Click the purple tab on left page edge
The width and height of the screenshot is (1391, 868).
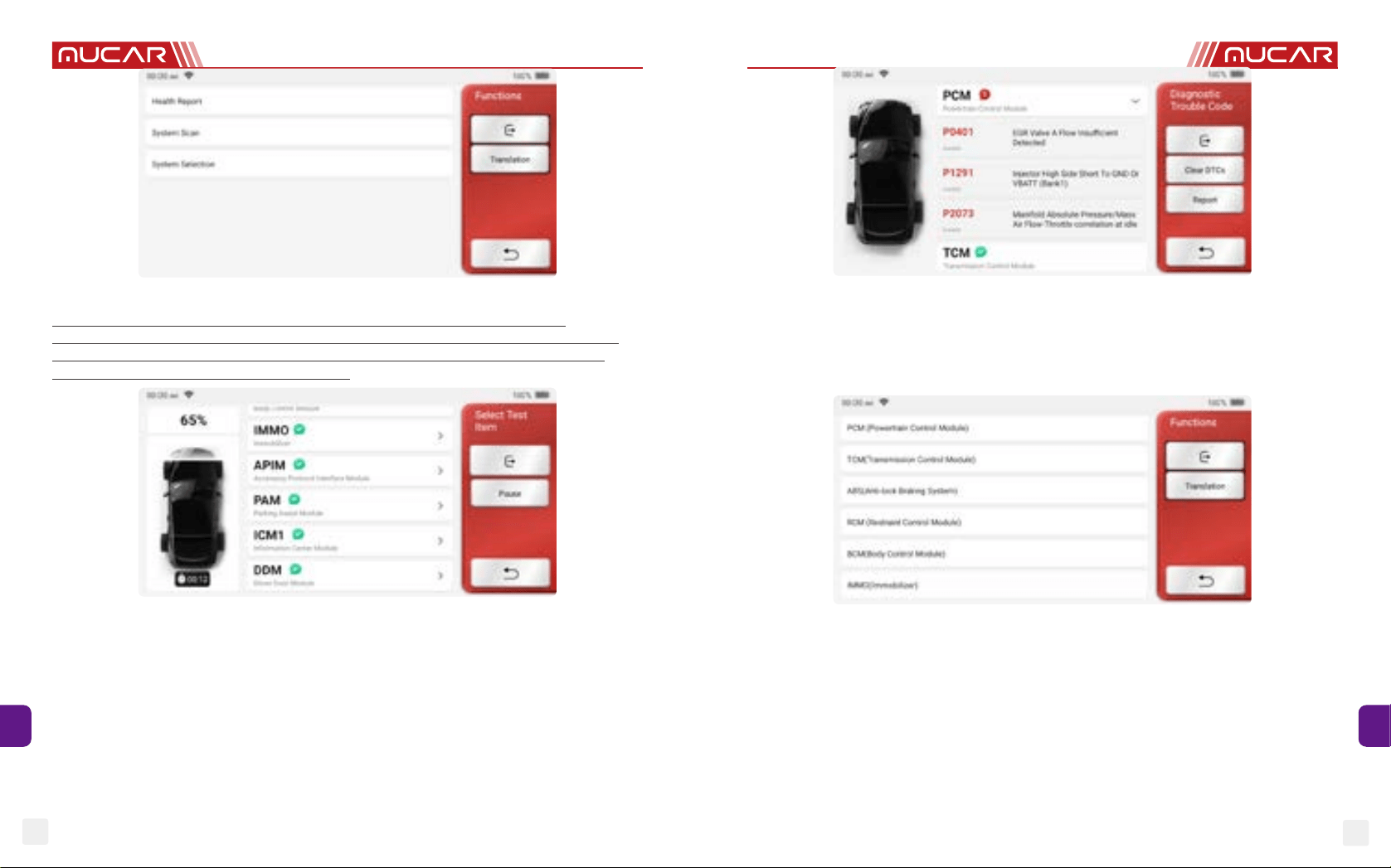point(16,725)
